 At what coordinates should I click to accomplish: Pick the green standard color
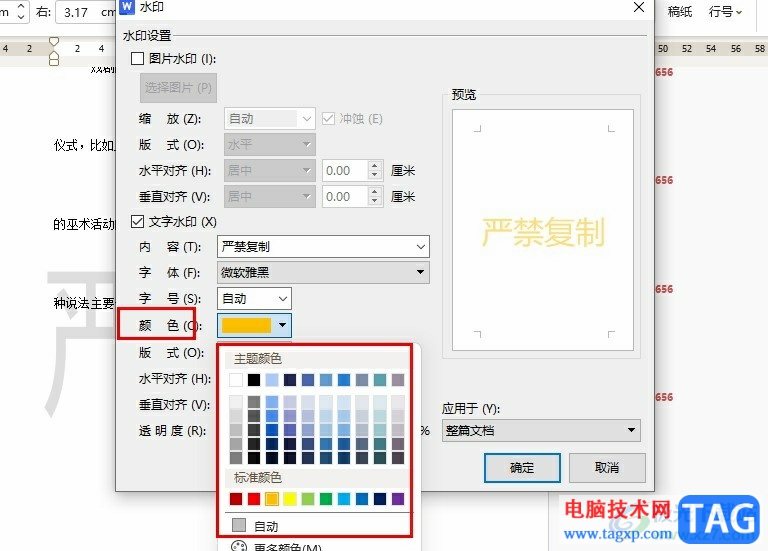326,499
